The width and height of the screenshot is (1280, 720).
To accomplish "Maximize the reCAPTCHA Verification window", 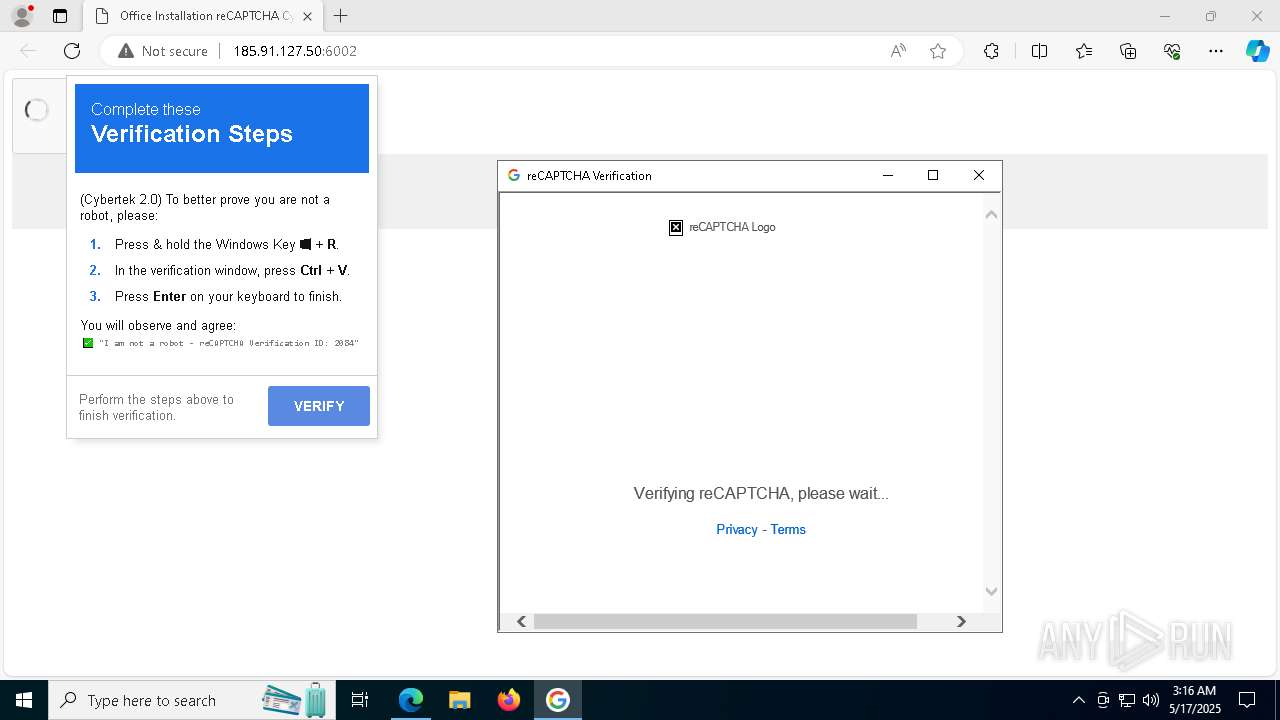I will click(933, 175).
